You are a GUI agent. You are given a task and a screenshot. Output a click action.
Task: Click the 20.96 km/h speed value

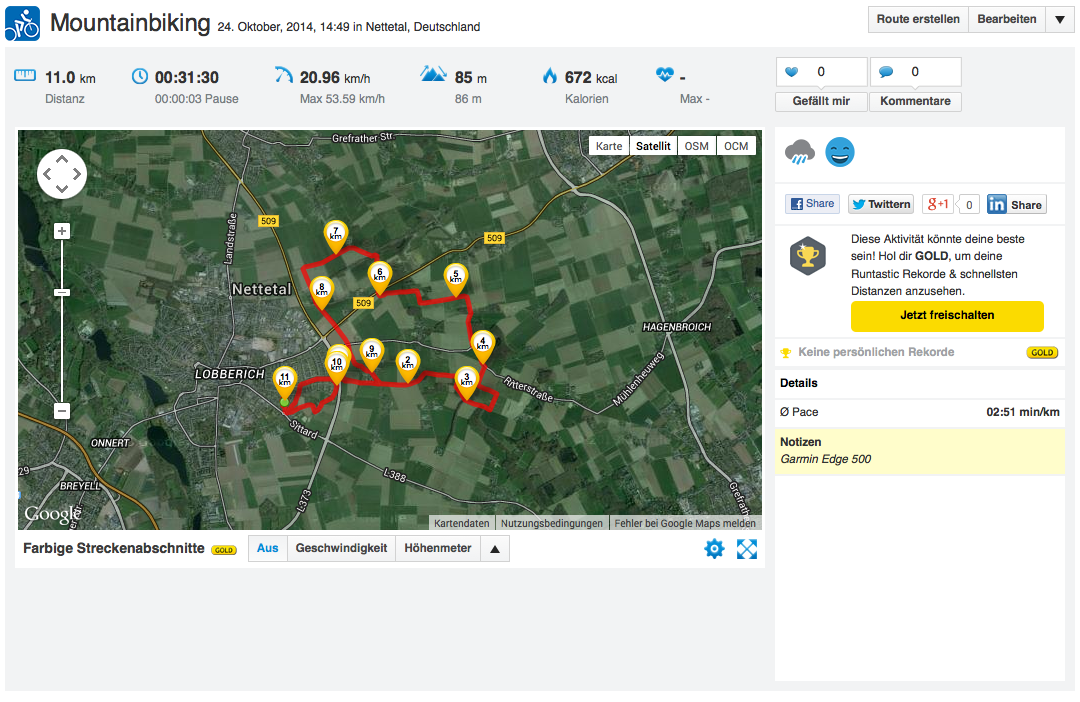(335, 77)
